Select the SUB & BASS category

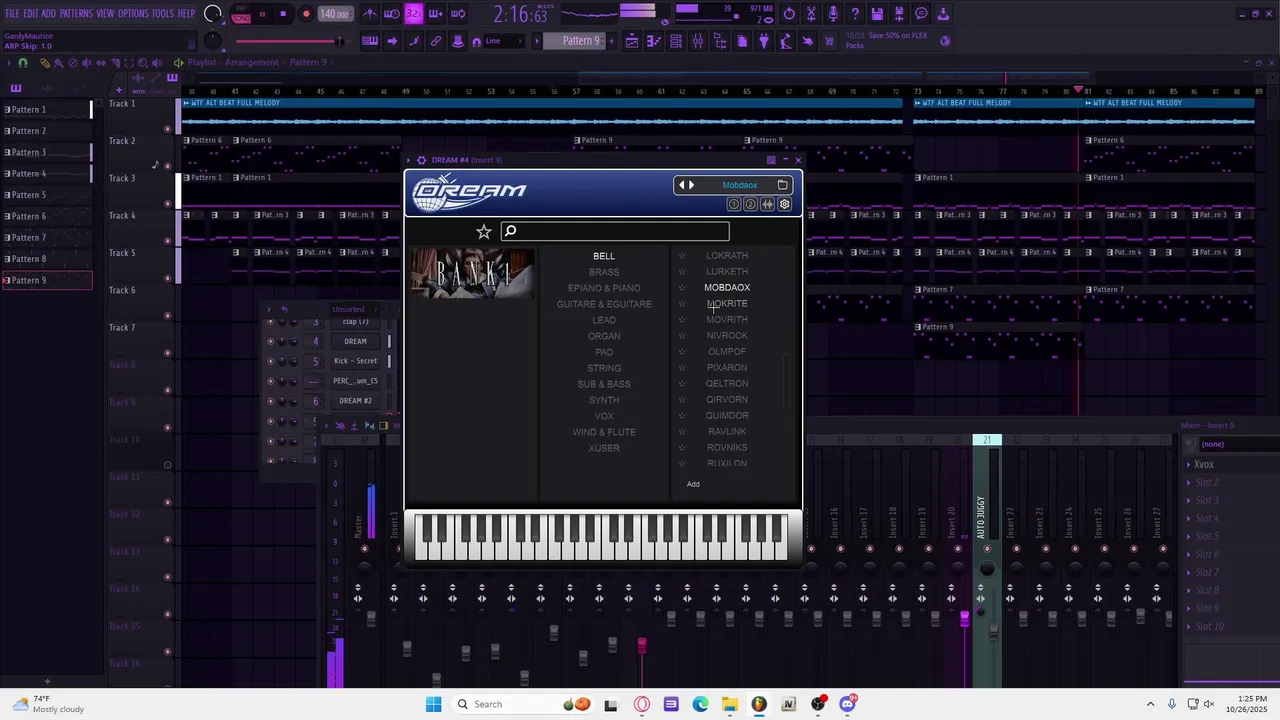604,384
